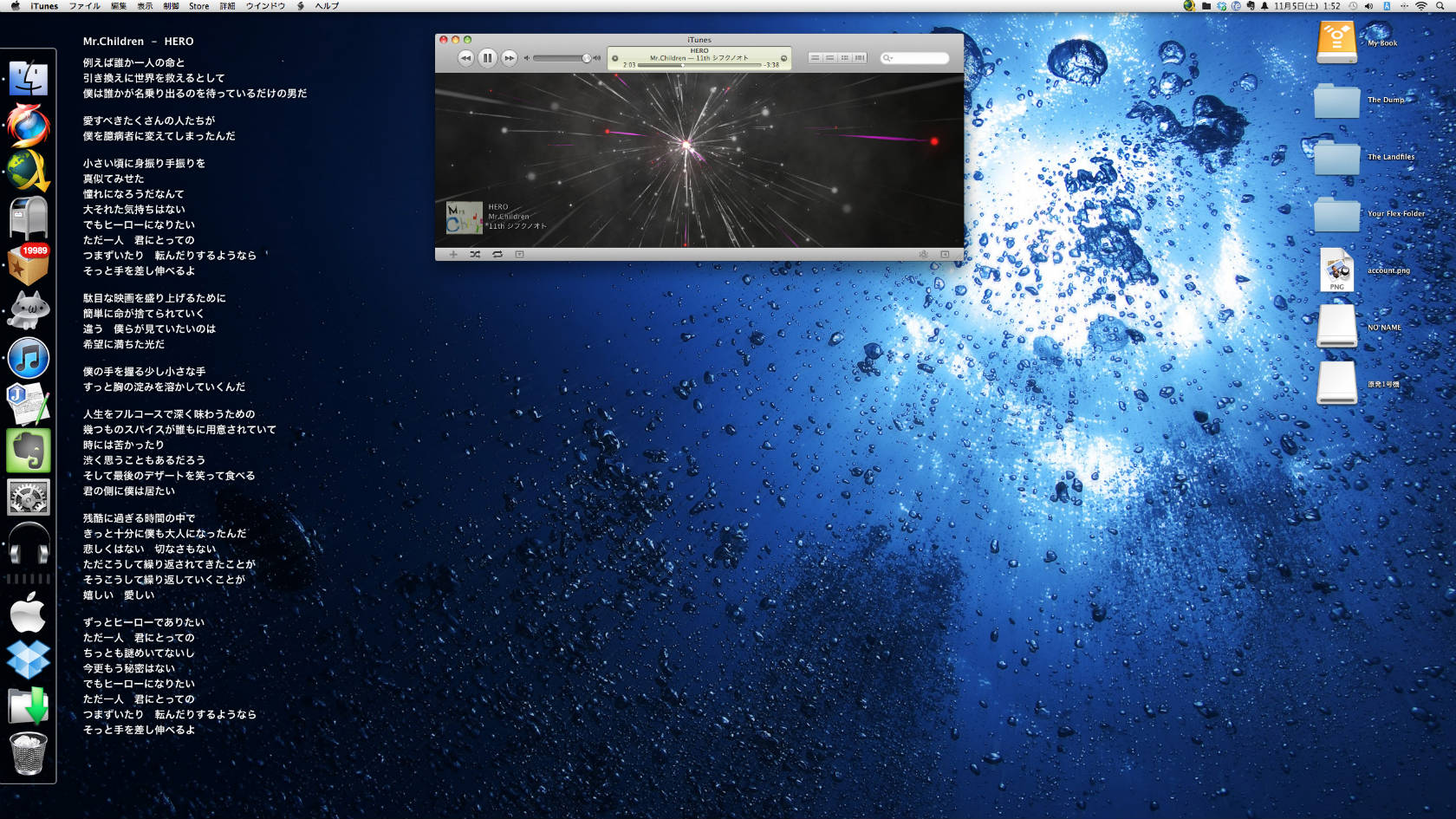Open the ヘルプ menu
Viewport: 1456px width, 819px height.
(x=327, y=6)
